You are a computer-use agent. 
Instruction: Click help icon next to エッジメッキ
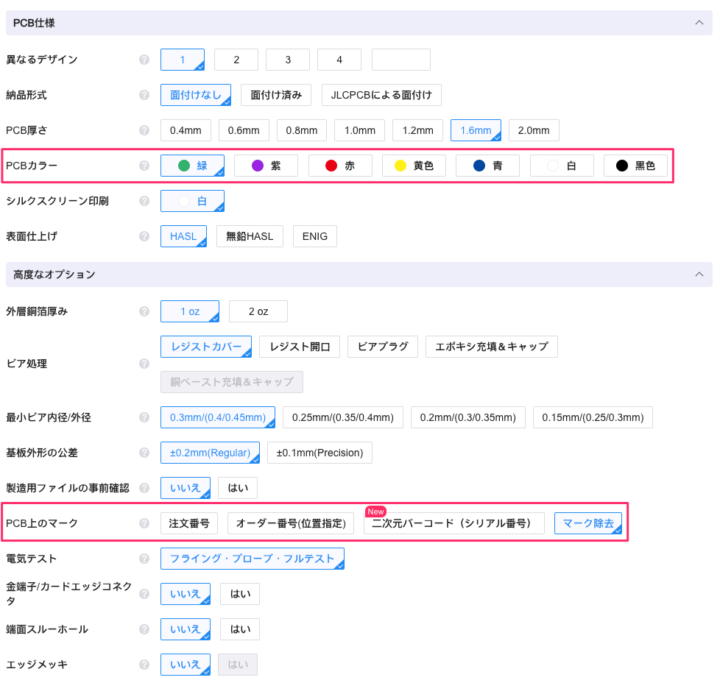145,664
